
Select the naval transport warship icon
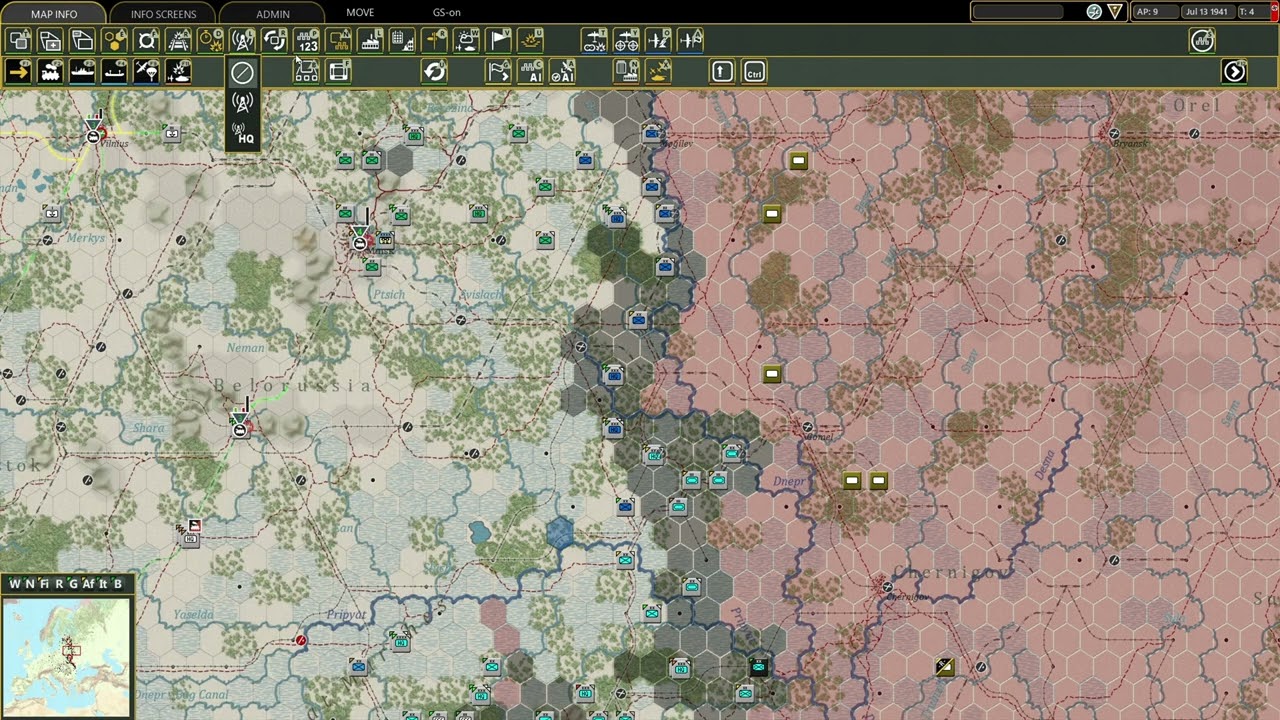pyautogui.click(x=83, y=71)
